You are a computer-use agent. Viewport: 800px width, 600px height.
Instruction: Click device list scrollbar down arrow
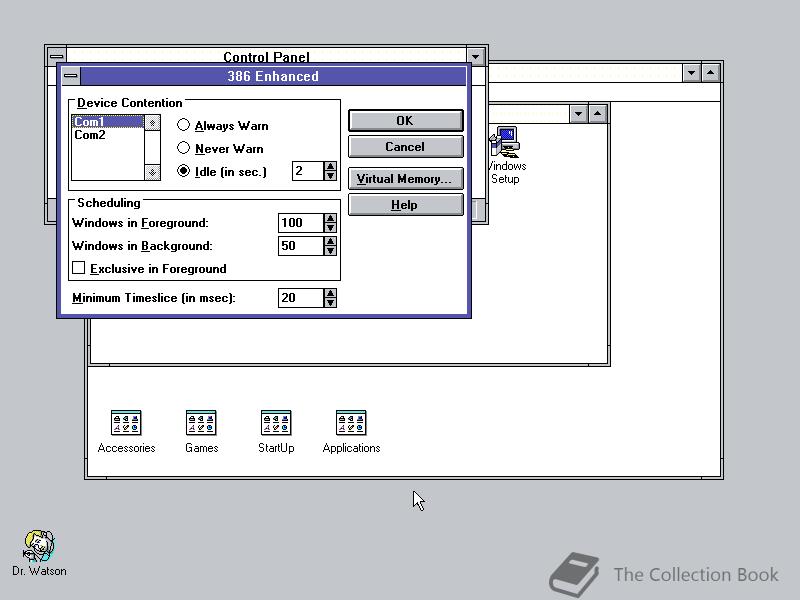pyautogui.click(x=152, y=172)
